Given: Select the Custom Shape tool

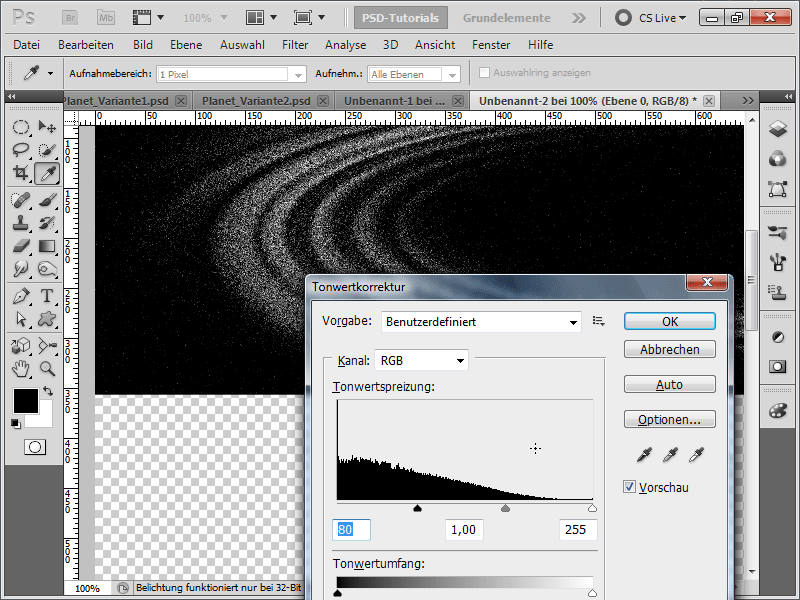Looking at the screenshot, I should pos(47,319).
